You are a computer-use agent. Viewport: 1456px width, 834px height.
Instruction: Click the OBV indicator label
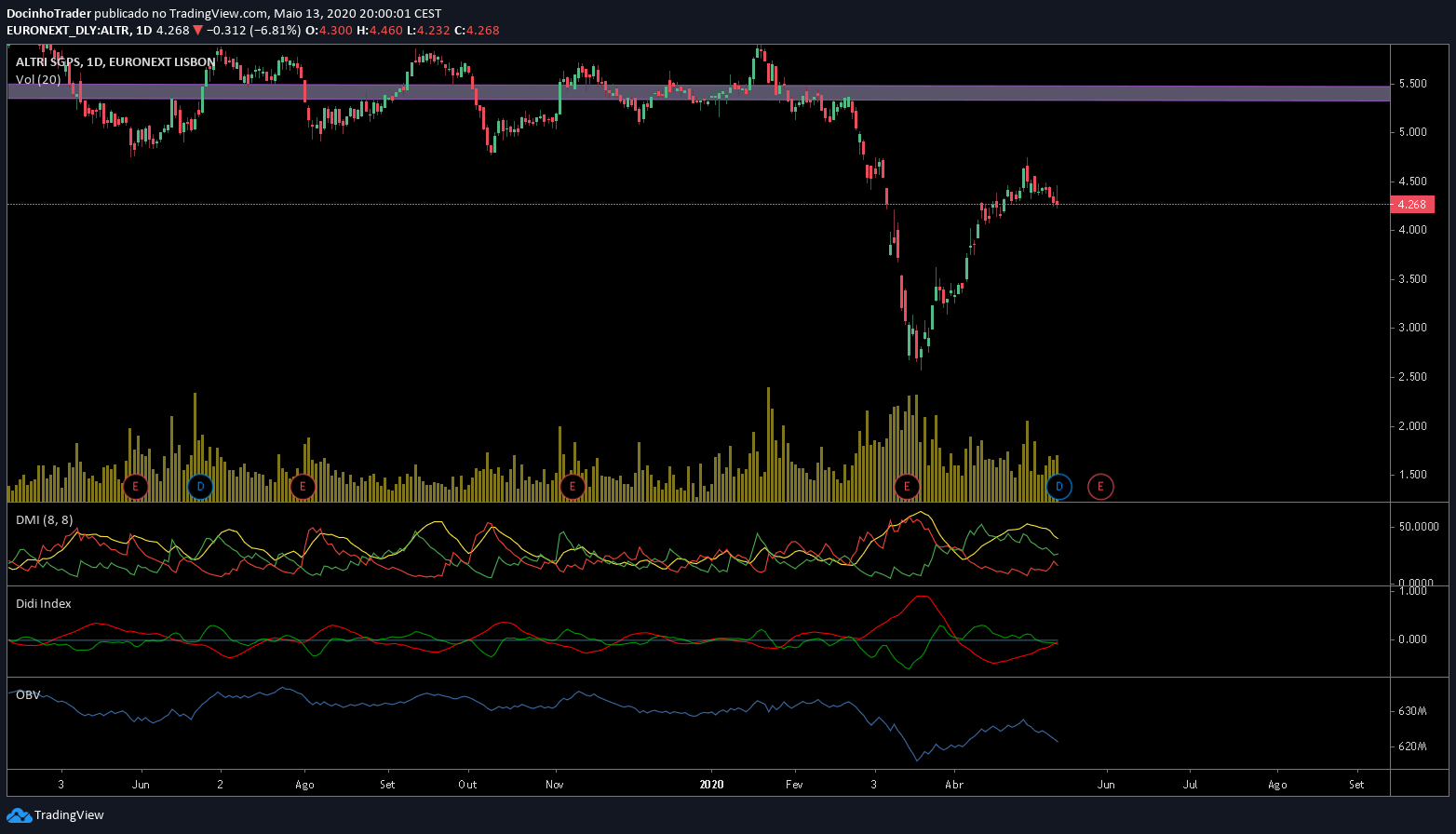coord(28,694)
